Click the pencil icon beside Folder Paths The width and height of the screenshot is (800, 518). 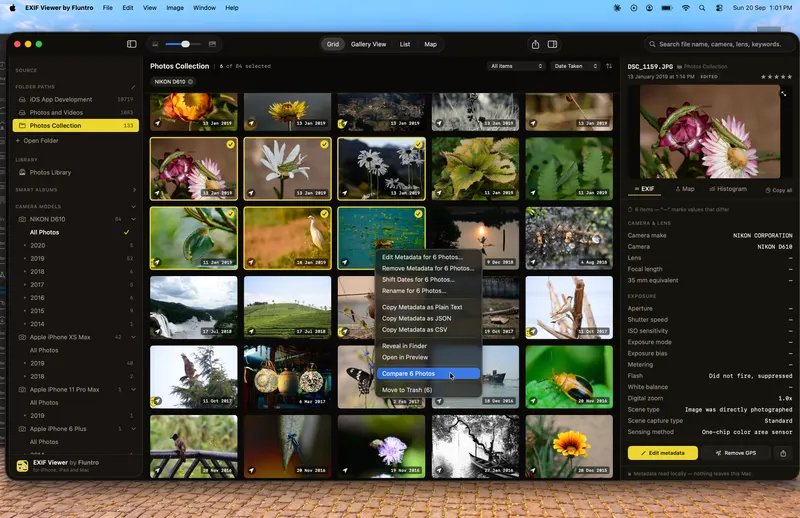point(133,87)
